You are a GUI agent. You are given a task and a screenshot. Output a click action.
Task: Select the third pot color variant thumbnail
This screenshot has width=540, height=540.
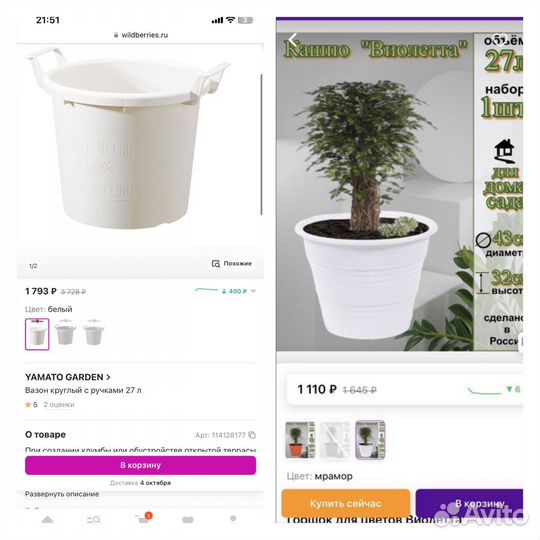point(93,333)
